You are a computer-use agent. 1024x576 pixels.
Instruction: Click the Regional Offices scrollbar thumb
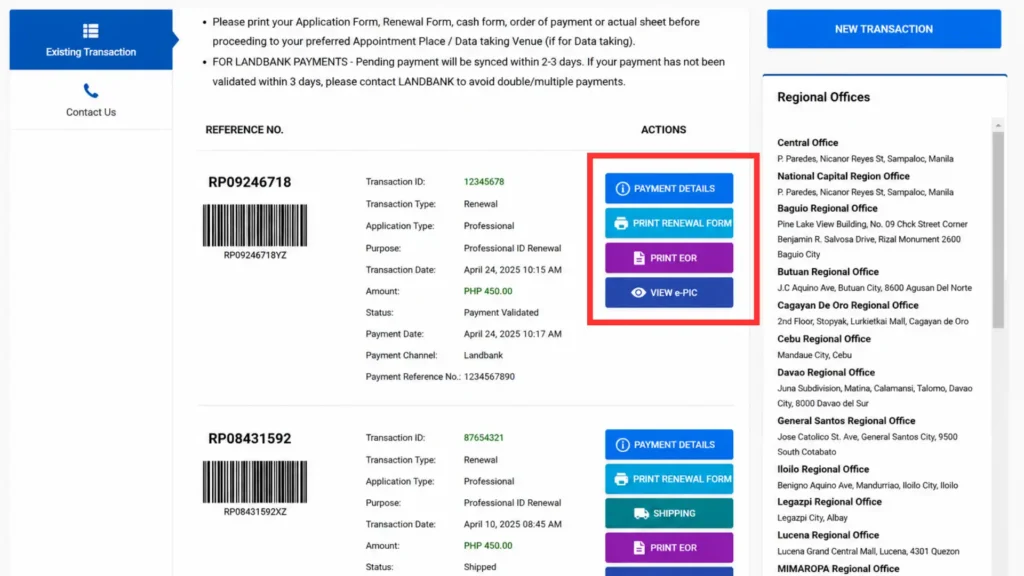click(x=998, y=229)
